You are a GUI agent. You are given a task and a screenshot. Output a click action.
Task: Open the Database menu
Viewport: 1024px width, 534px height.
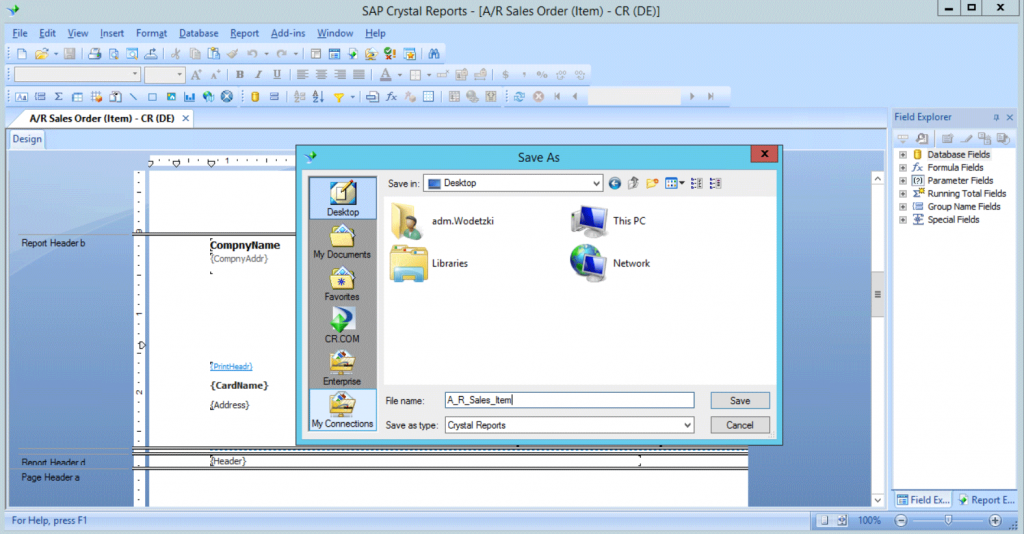pos(199,33)
